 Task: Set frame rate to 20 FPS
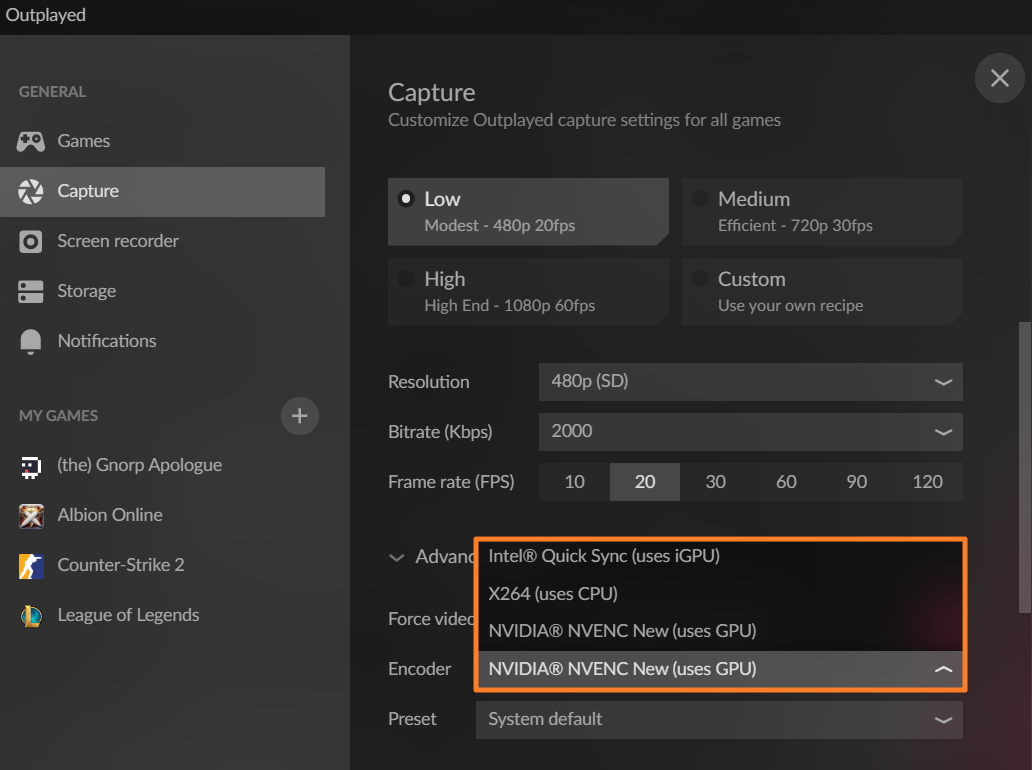[x=645, y=482]
